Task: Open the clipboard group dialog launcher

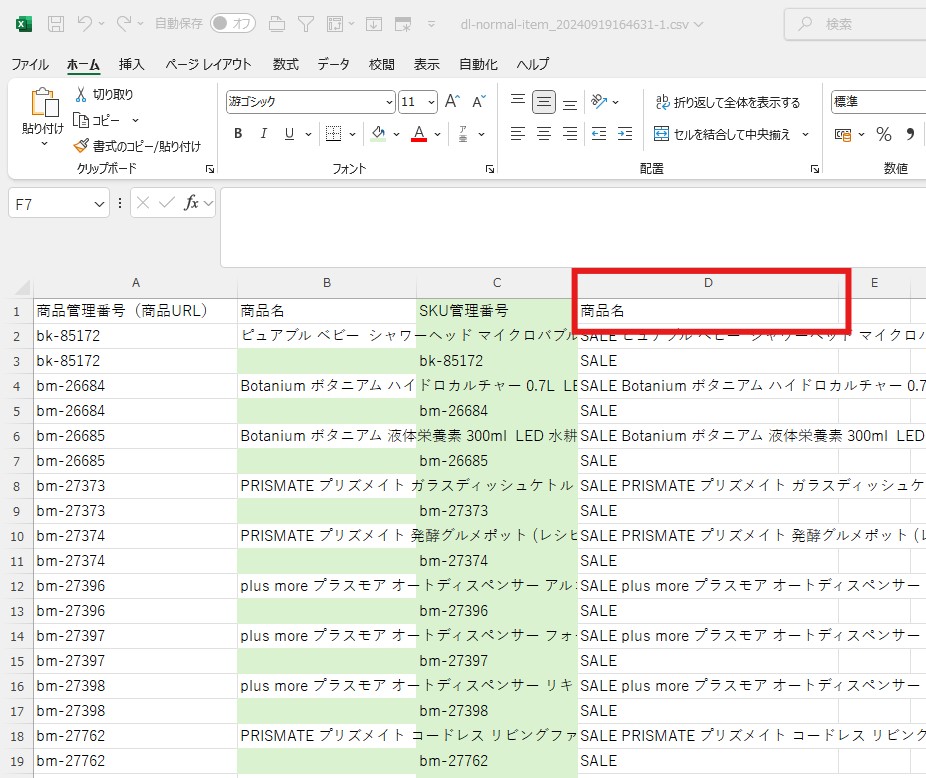Action: click(210, 169)
